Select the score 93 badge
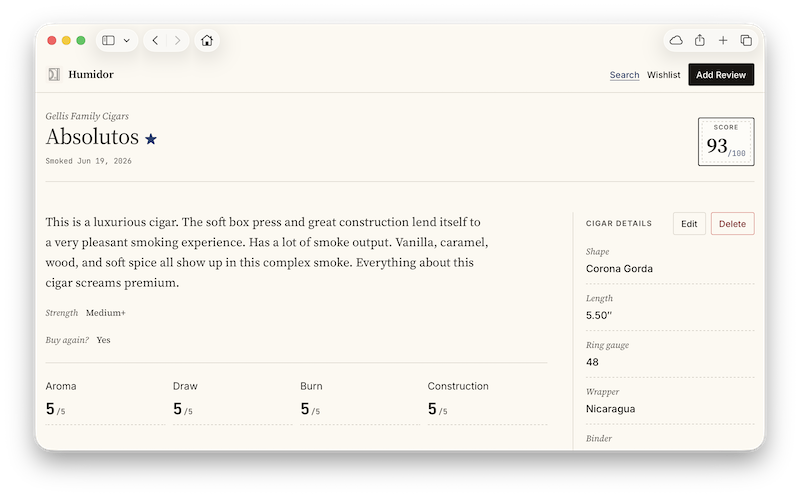Viewport: 800px width, 497px height. point(726,142)
